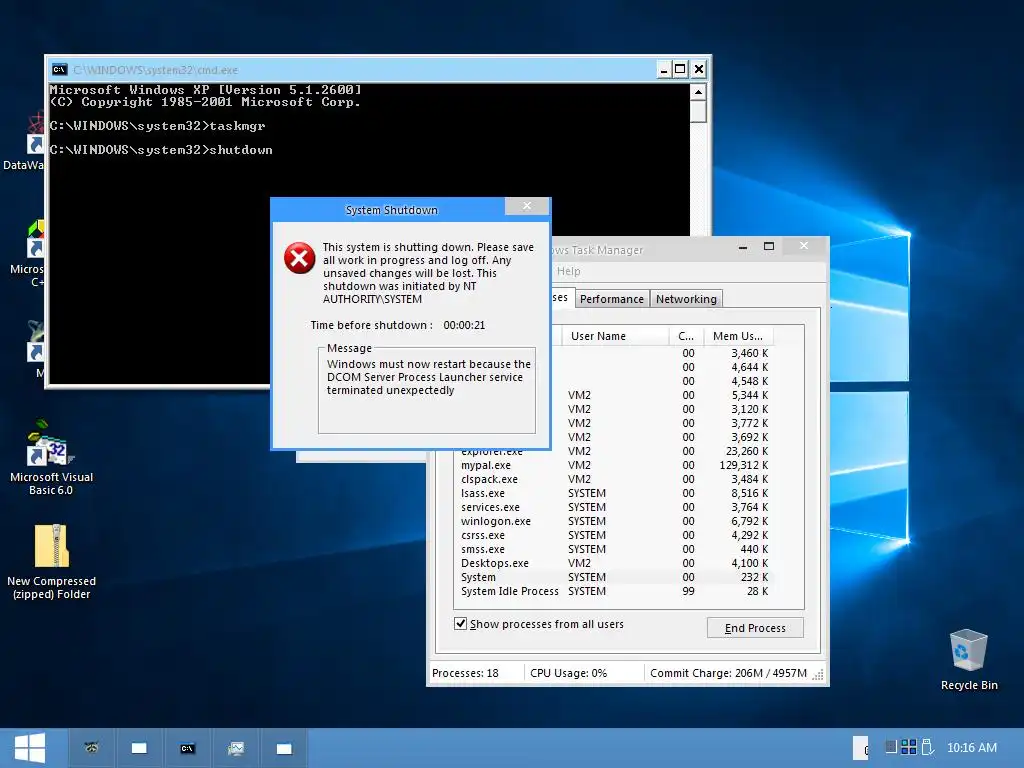Select the clspack.exe process row
1024x768 pixels.
point(614,479)
